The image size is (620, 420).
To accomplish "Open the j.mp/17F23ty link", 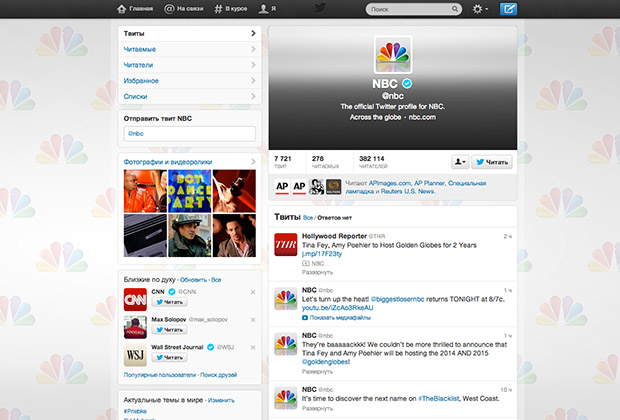I will [321, 254].
